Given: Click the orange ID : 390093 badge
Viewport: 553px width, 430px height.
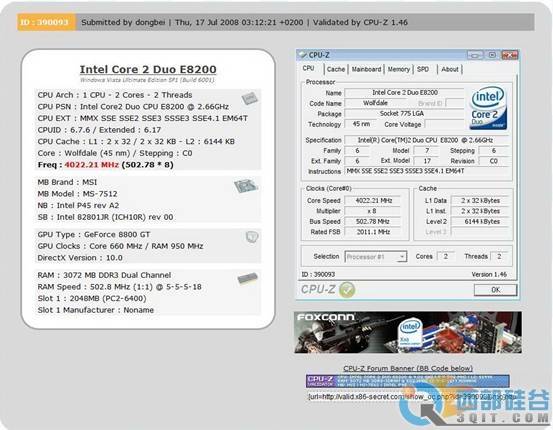Looking at the screenshot, I should coord(46,22).
